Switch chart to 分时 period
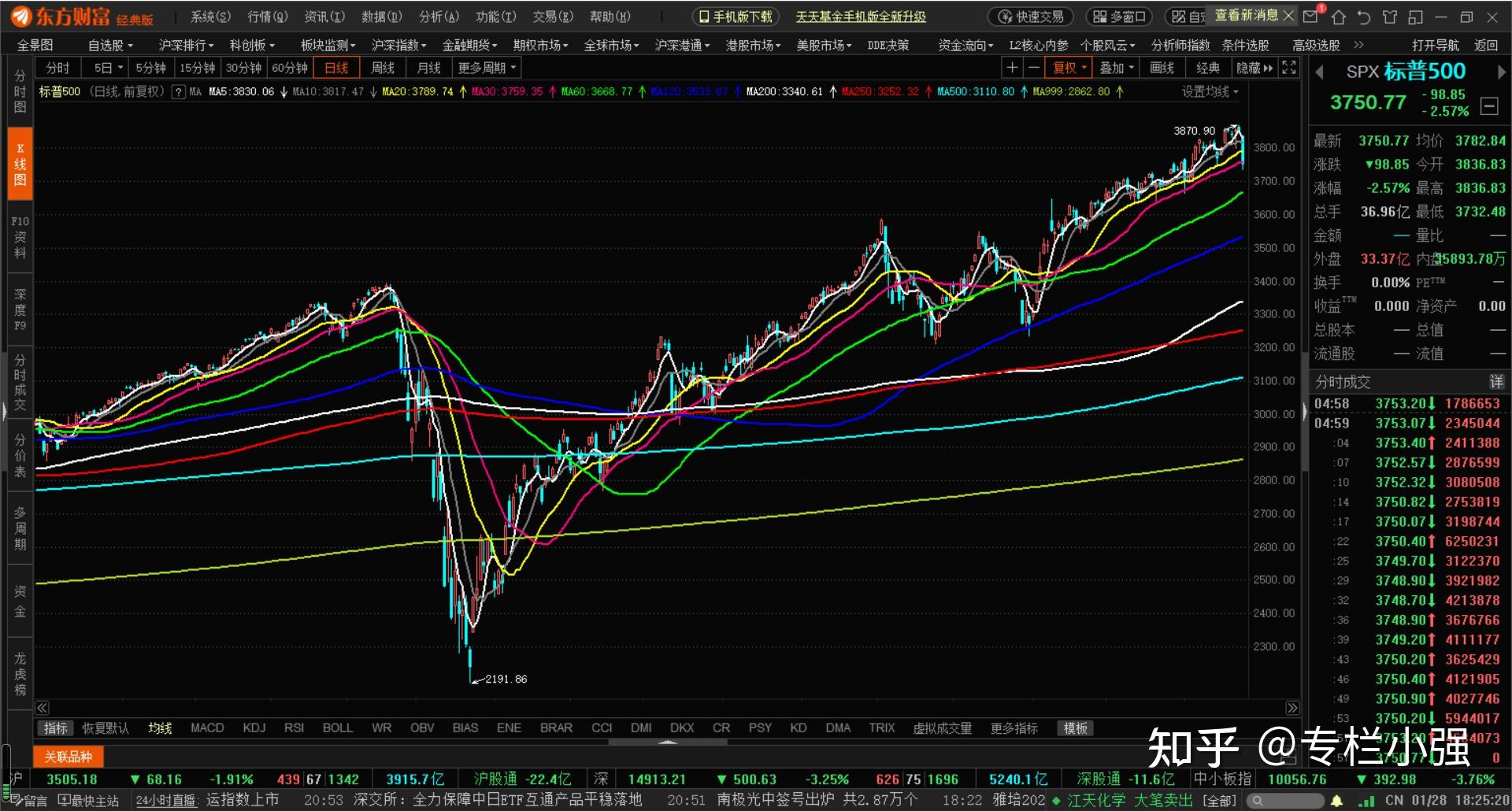The height and width of the screenshot is (811, 1512). pyautogui.click(x=57, y=69)
